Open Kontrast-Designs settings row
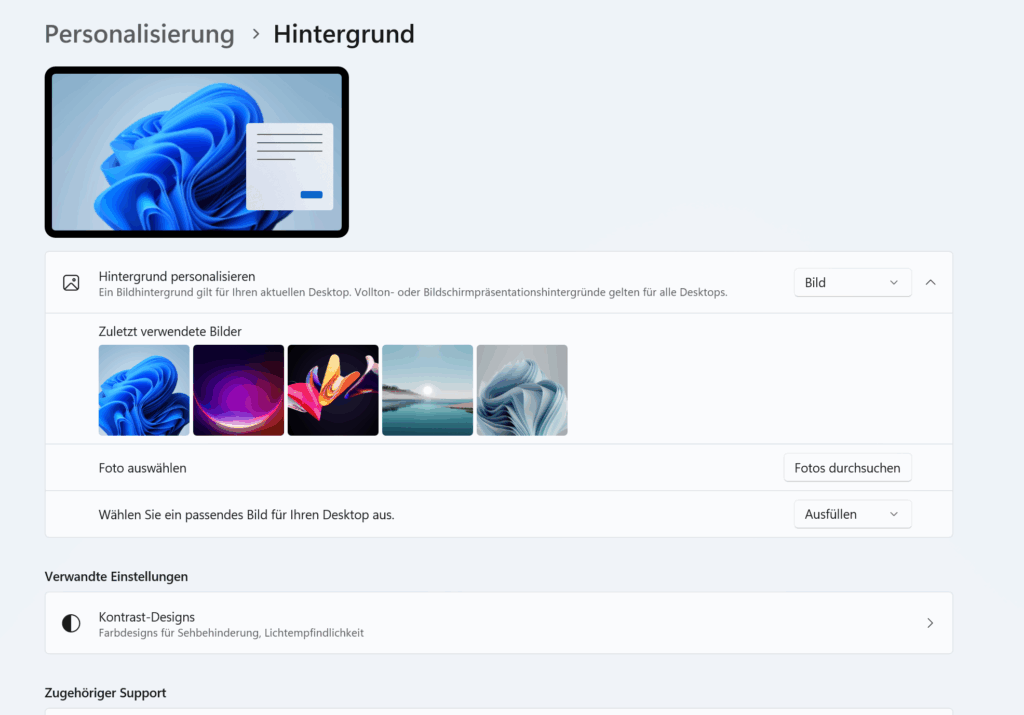Viewport: 1024px width, 715px height. 499,623
